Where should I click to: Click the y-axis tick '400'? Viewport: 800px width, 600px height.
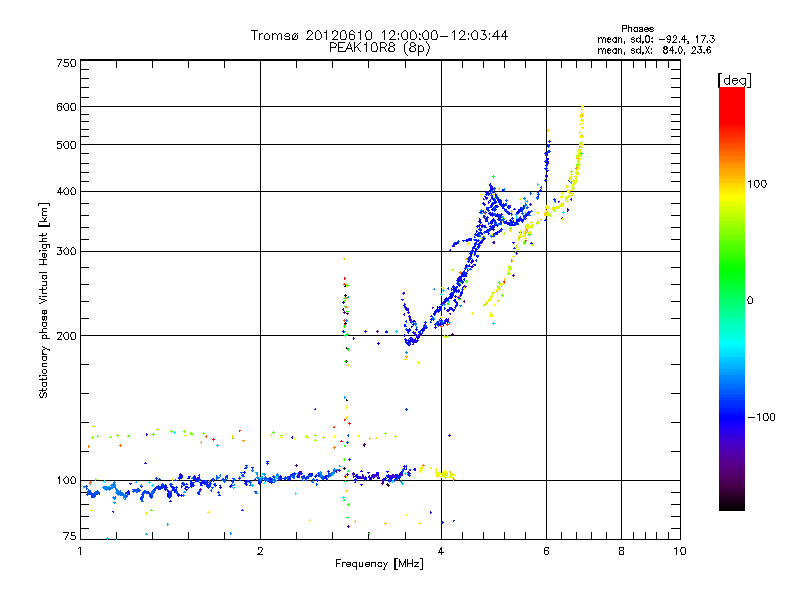[x=66, y=192]
